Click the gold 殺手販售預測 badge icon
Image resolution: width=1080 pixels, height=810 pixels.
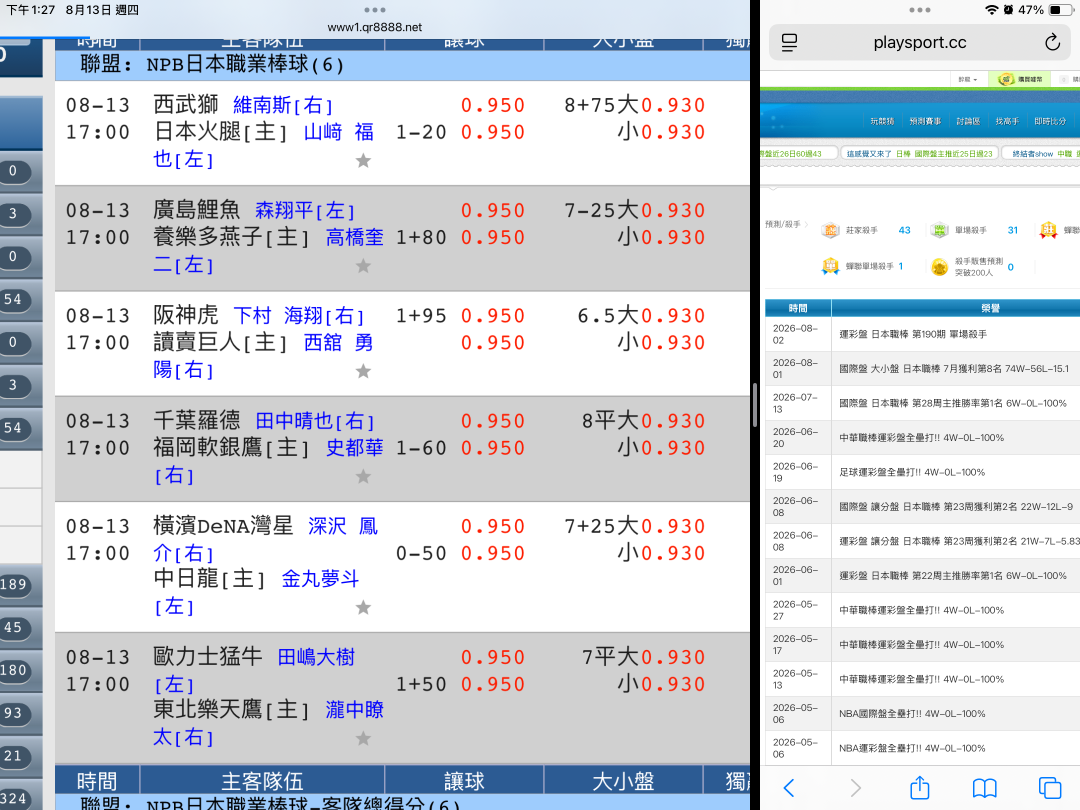pyautogui.click(x=939, y=267)
